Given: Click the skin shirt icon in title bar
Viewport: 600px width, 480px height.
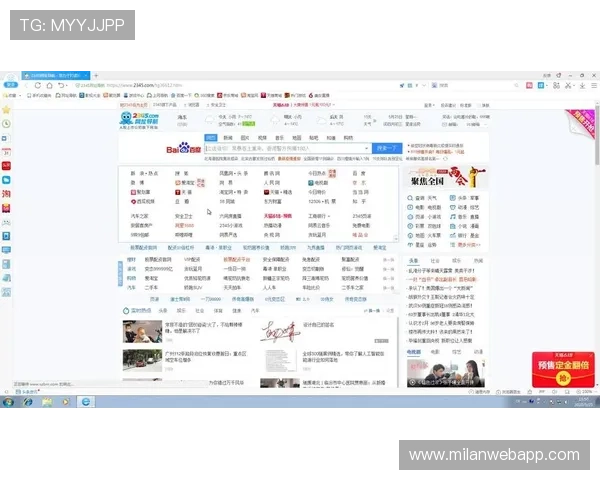Looking at the screenshot, I should click(558, 75).
